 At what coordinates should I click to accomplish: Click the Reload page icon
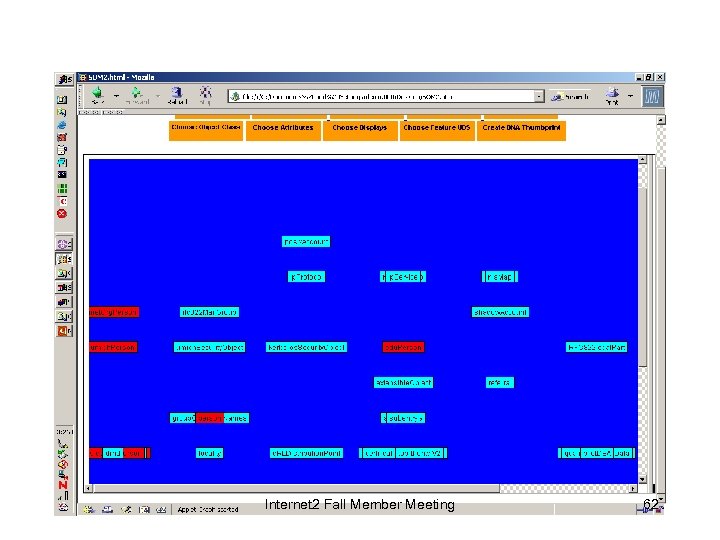pos(177,93)
